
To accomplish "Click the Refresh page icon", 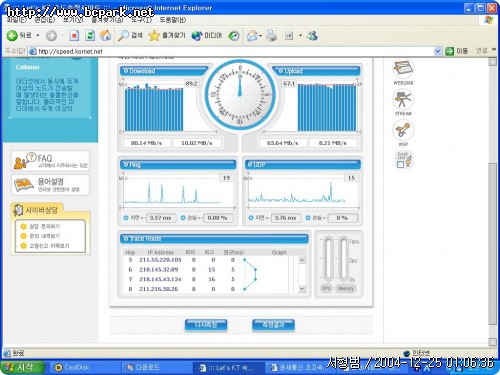I will tap(90, 35).
